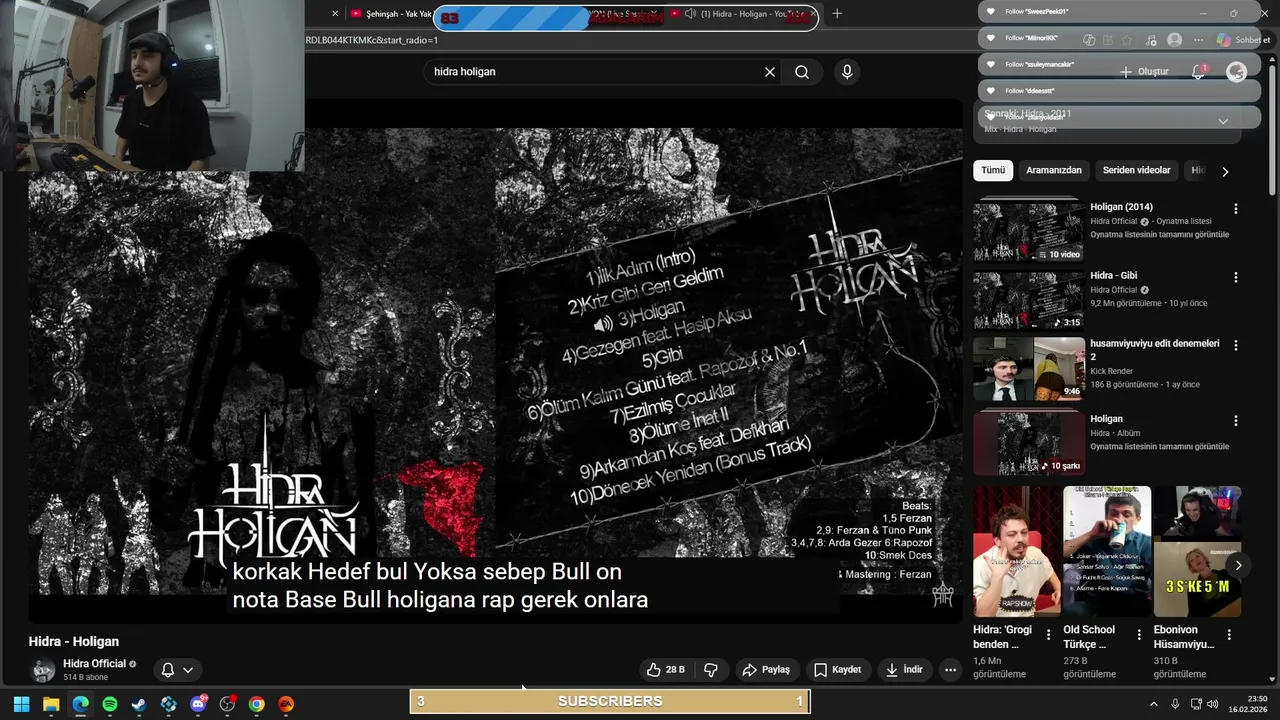
Task: Clear the 'hidra holigan' search text
Action: click(770, 72)
